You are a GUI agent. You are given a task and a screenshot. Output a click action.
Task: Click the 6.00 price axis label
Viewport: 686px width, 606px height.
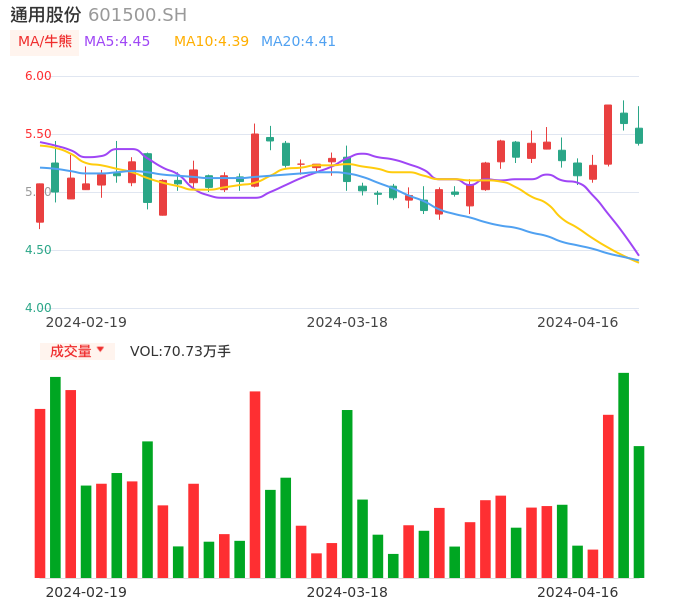[38, 76]
